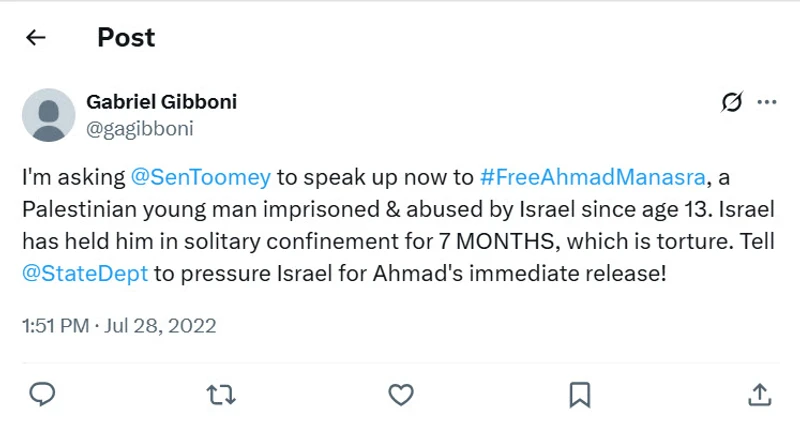Bookmark this post
Screen dimensions: 800x425
coord(579,395)
